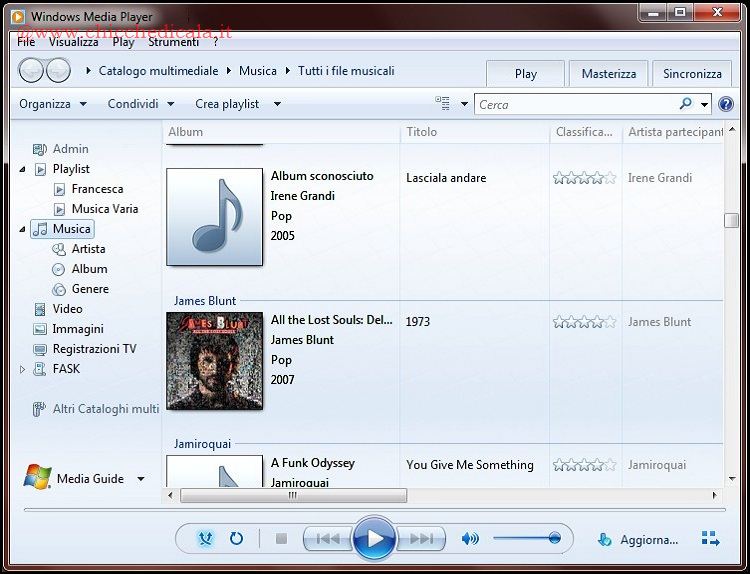Open the help question mark icon

coord(726,104)
